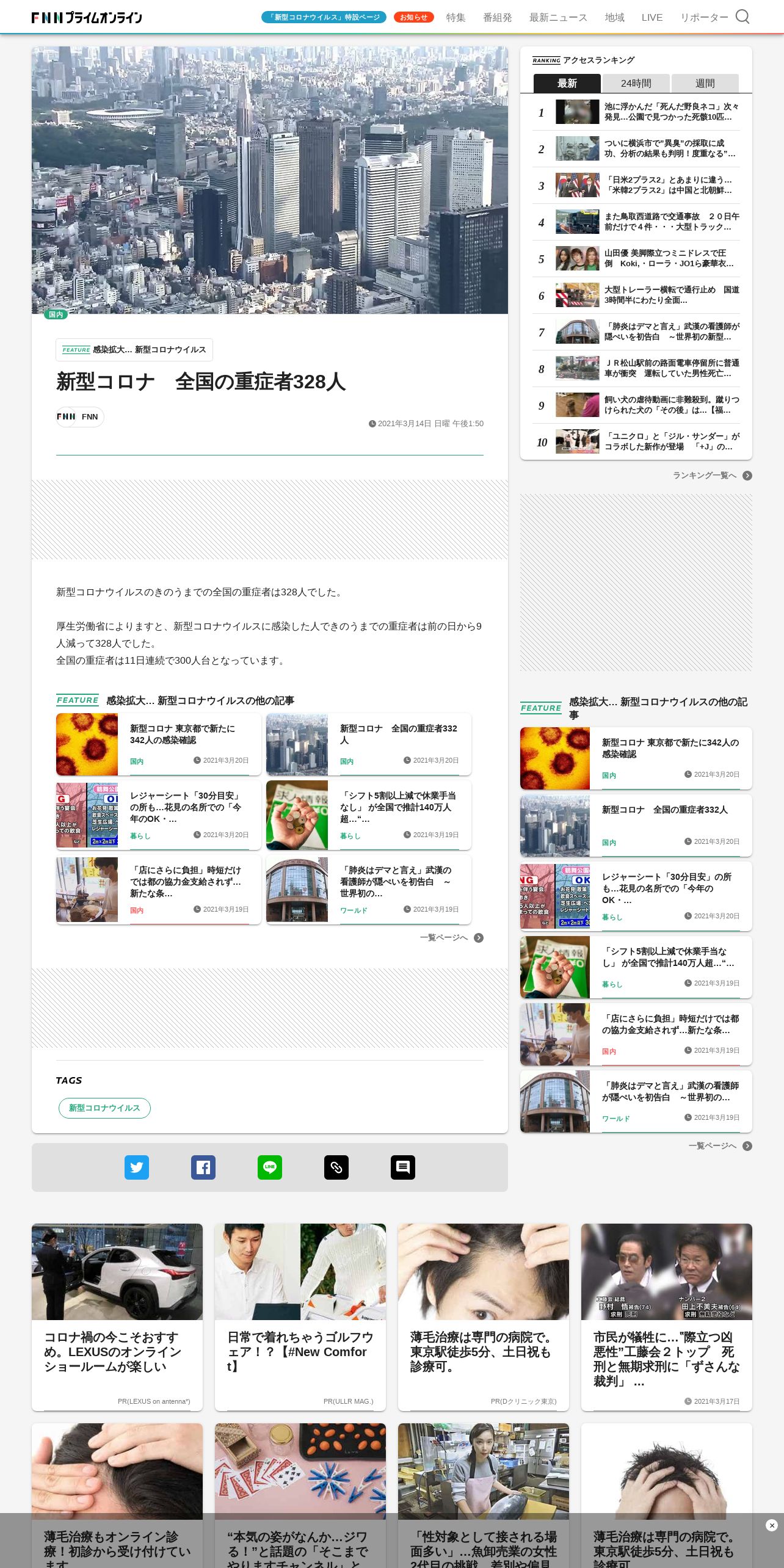Open the 薄毛治療もオンライン診療 card
This screenshot has width=784, height=1568.
(x=117, y=1495)
